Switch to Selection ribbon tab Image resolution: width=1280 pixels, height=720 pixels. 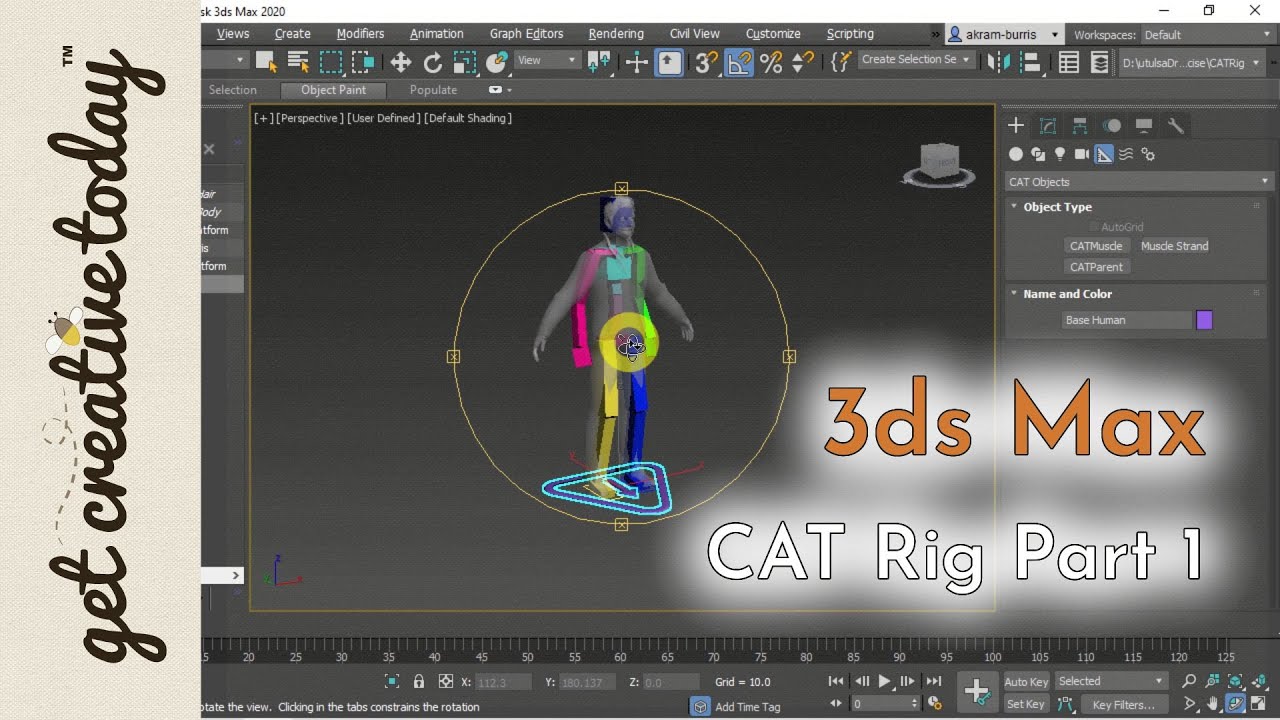click(233, 90)
